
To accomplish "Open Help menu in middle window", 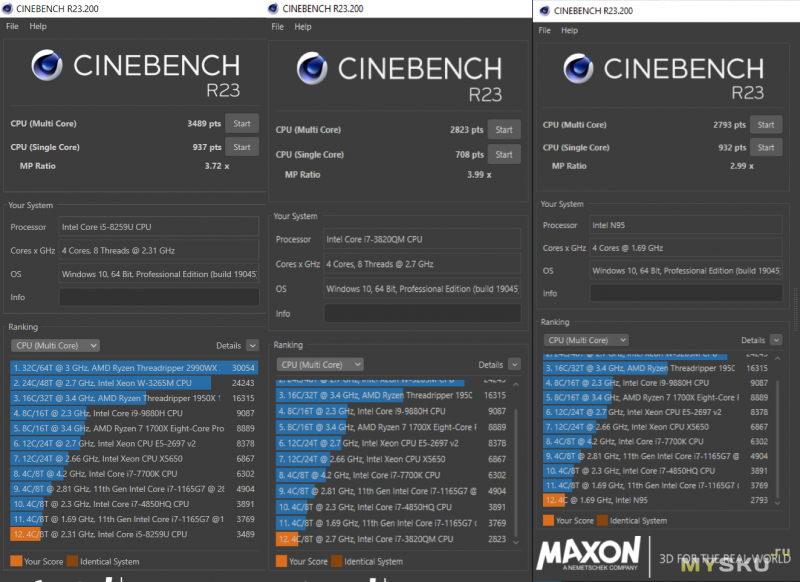I will [303, 27].
